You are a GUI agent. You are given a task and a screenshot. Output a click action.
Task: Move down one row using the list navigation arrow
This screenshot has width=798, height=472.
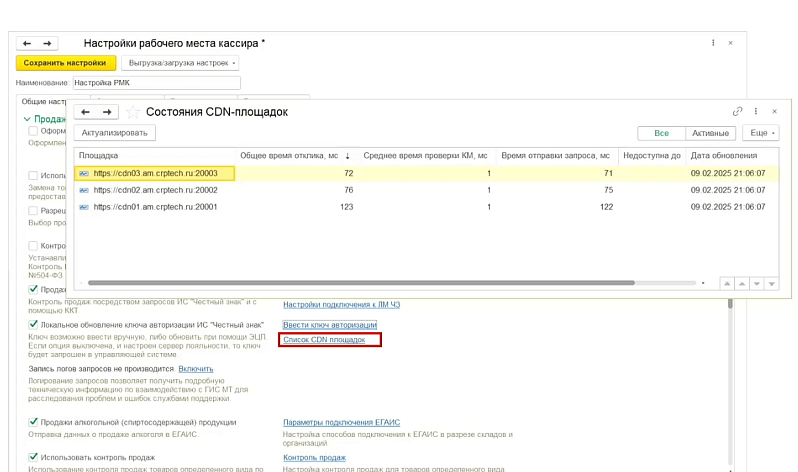pos(757,284)
